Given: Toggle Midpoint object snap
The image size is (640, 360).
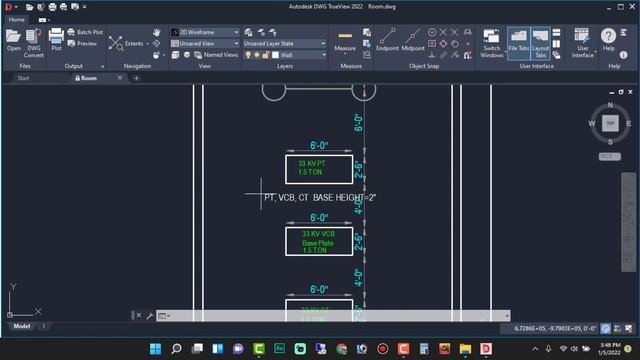Looking at the screenshot, I should (413, 40).
